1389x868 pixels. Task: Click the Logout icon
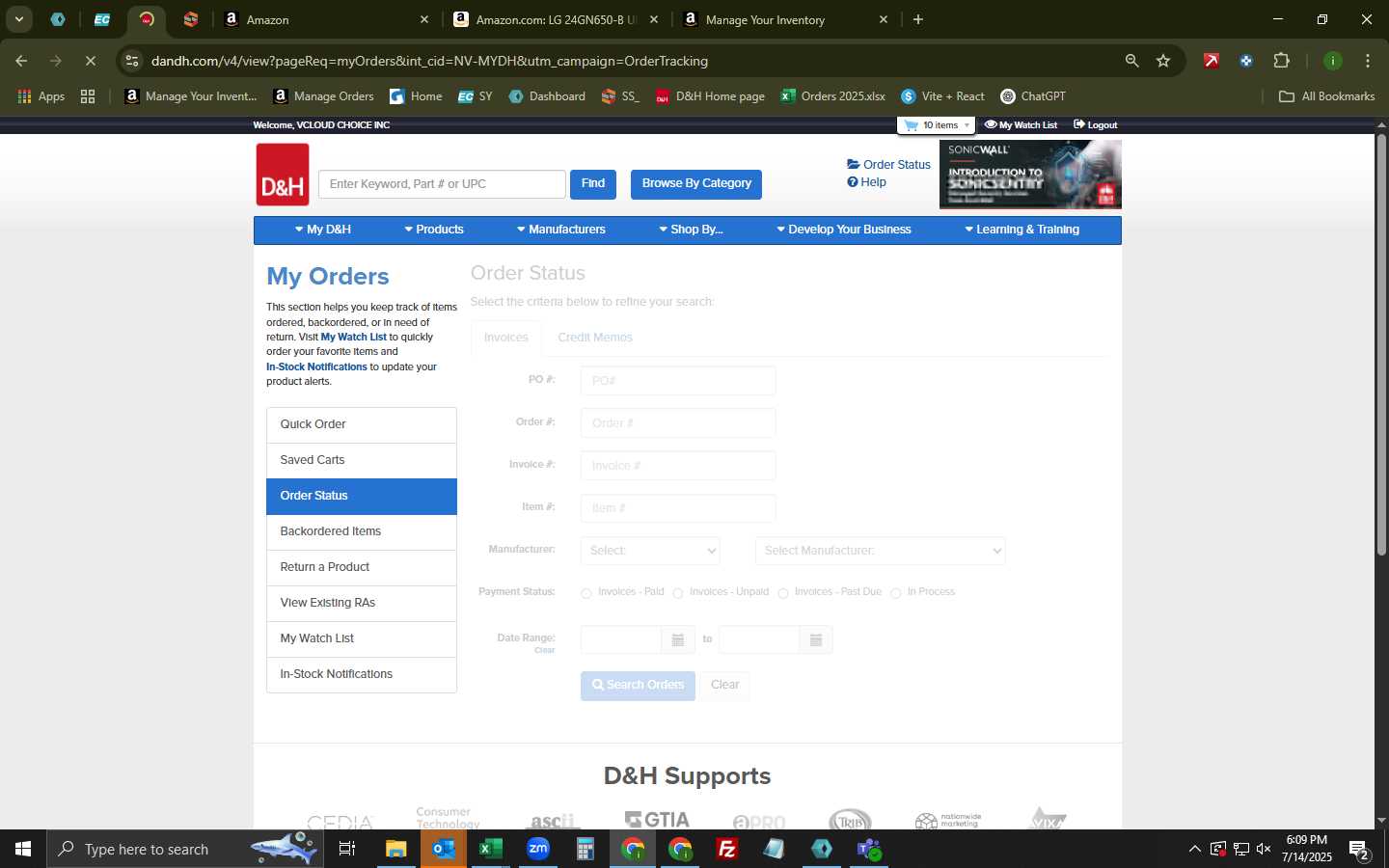[x=1079, y=125]
